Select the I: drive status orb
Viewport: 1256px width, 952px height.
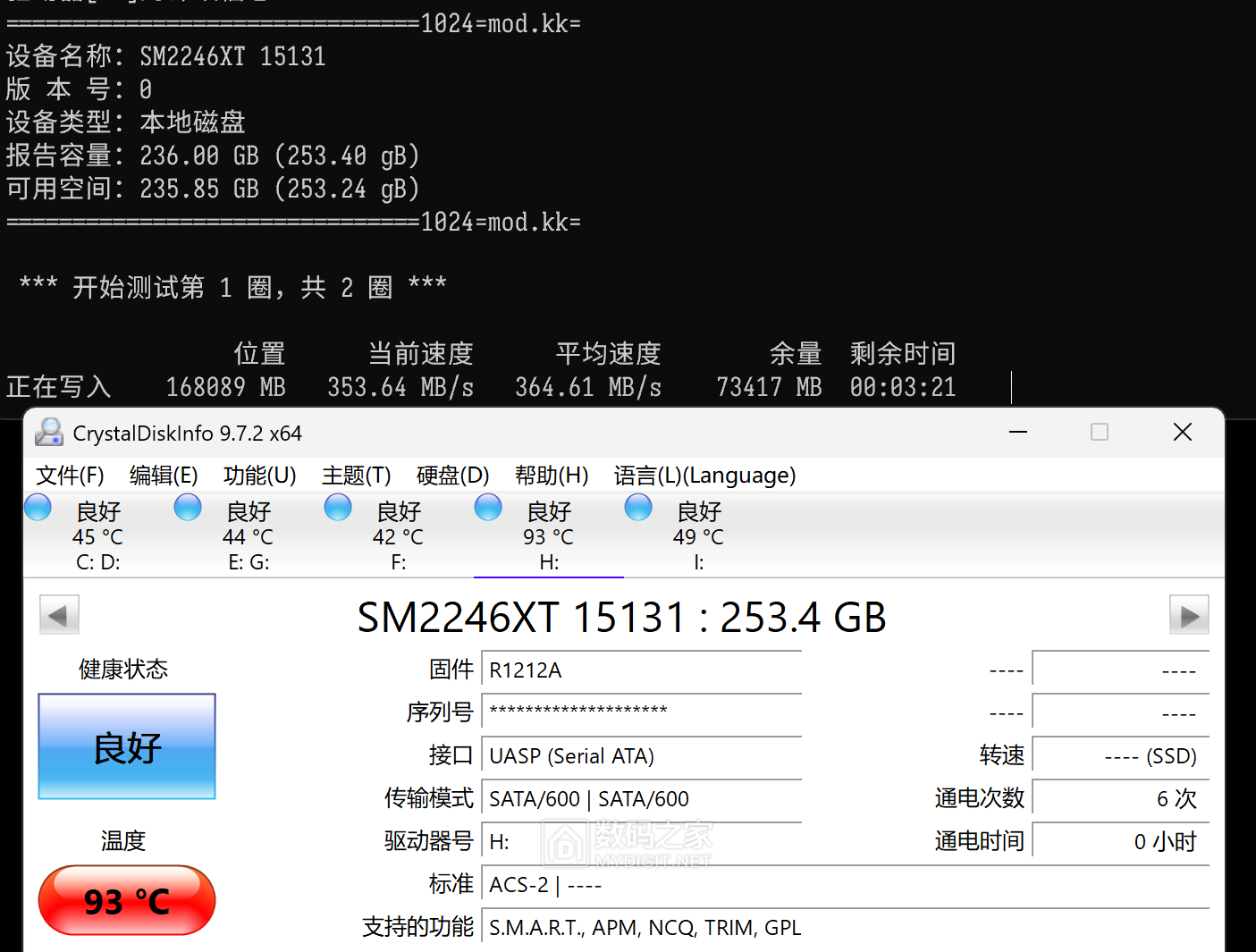click(x=638, y=508)
